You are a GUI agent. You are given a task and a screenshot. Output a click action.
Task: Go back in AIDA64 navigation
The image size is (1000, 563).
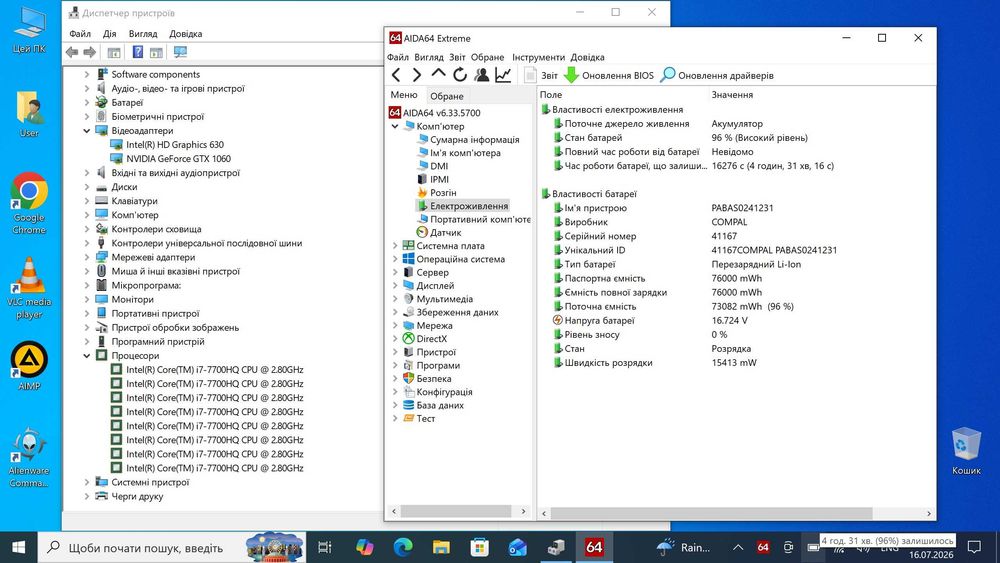tap(396, 75)
